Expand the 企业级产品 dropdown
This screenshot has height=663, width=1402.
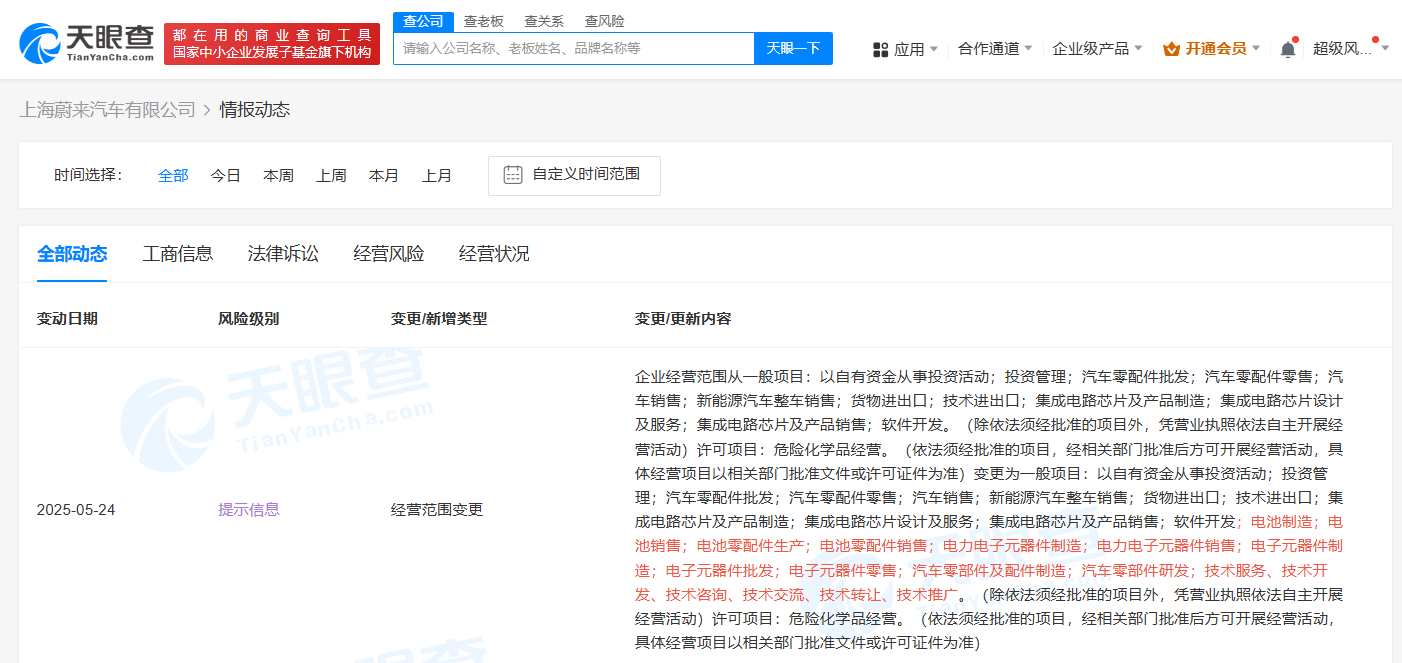point(1097,49)
